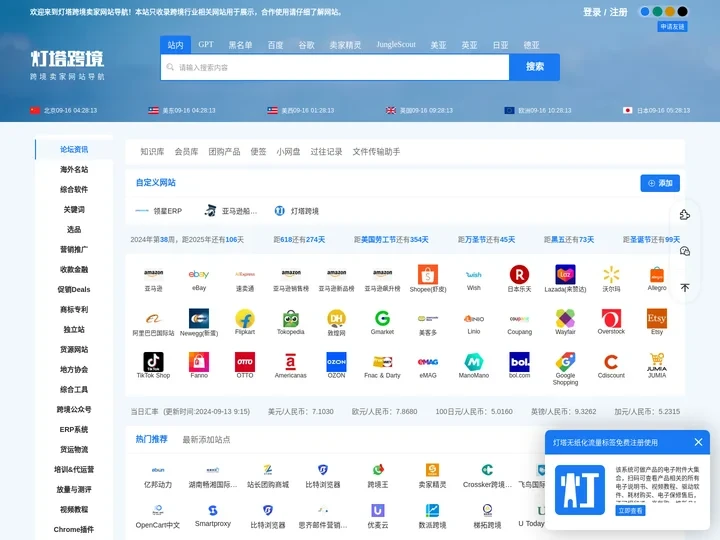The height and width of the screenshot is (540, 720).
Task: Click the 注册 register link
Action: coord(619,12)
